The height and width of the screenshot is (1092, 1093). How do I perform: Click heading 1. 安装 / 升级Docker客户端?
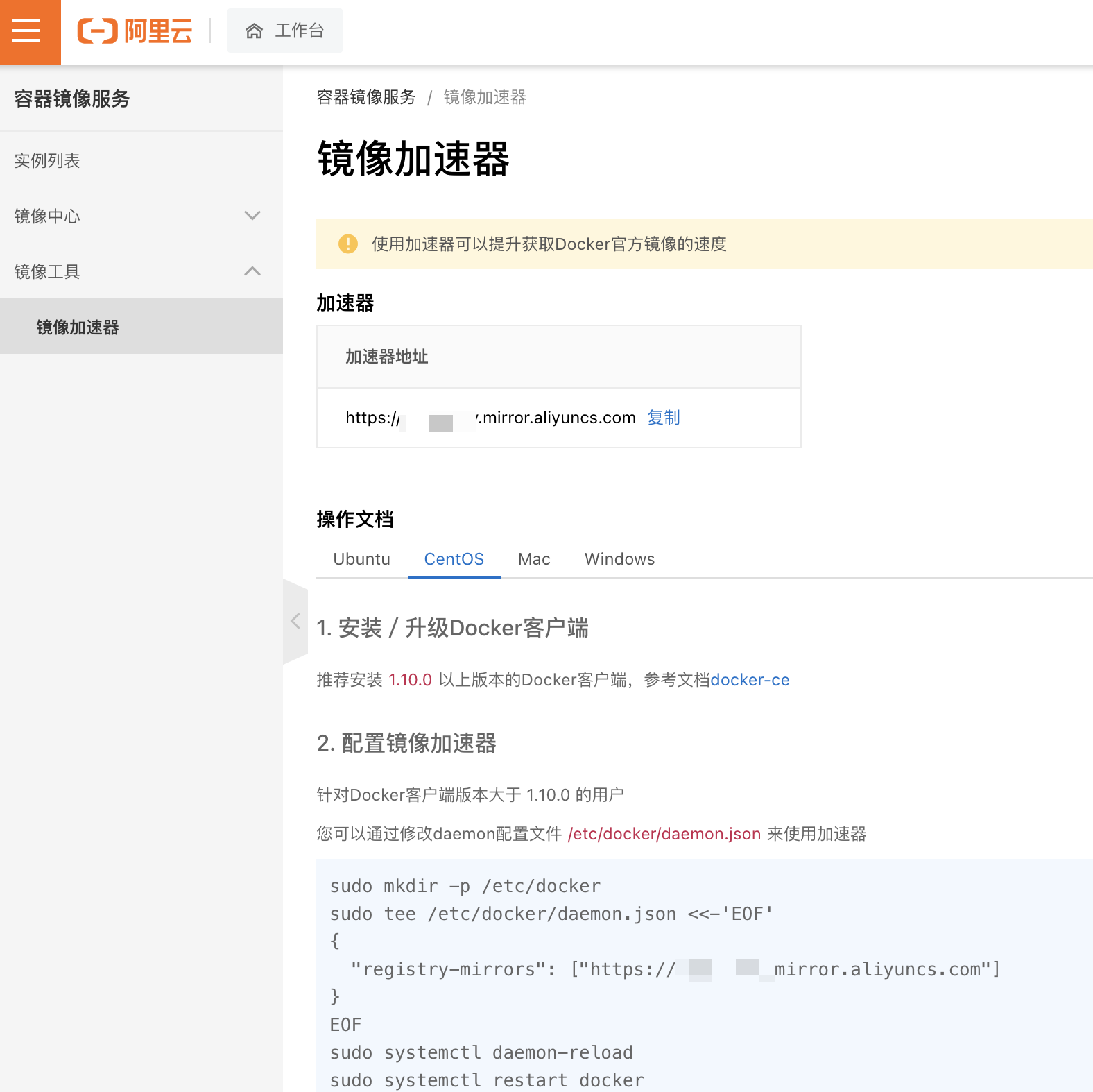click(453, 628)
